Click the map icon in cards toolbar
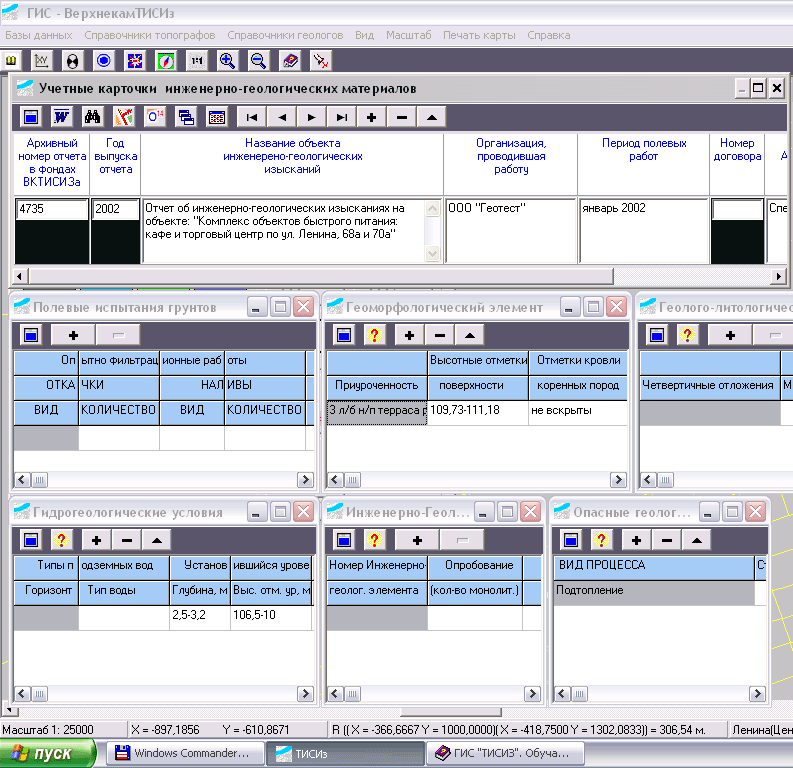Screen dimensions: 793x768 coord(124,117)
